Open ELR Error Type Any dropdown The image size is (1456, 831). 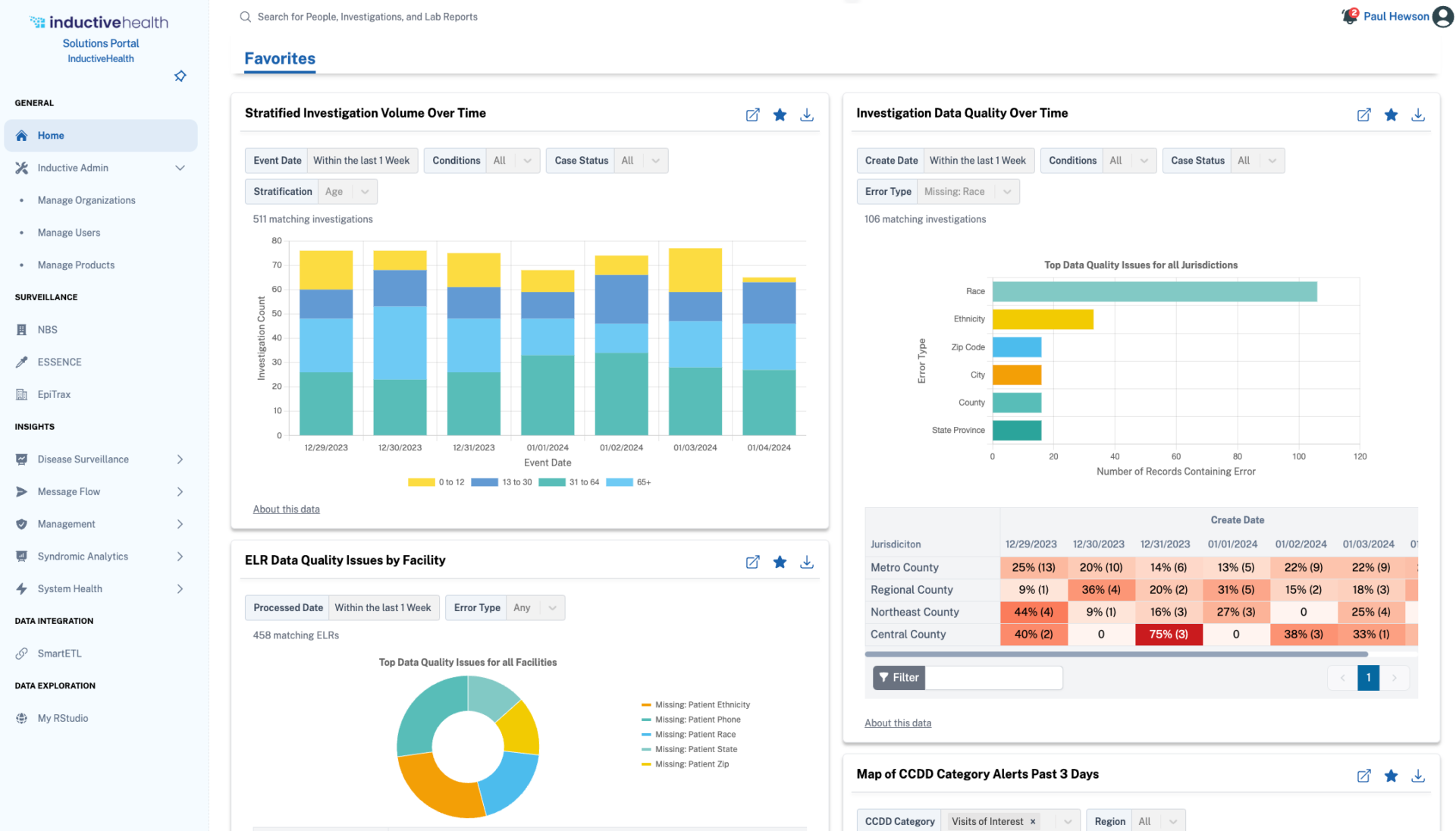(x=535, y=608)
